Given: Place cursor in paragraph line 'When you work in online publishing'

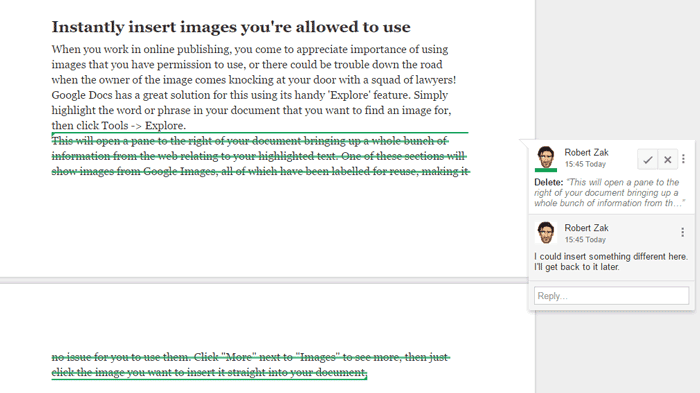Looking at the screenshot, I should pyautogui.click(x=250, y=49).
